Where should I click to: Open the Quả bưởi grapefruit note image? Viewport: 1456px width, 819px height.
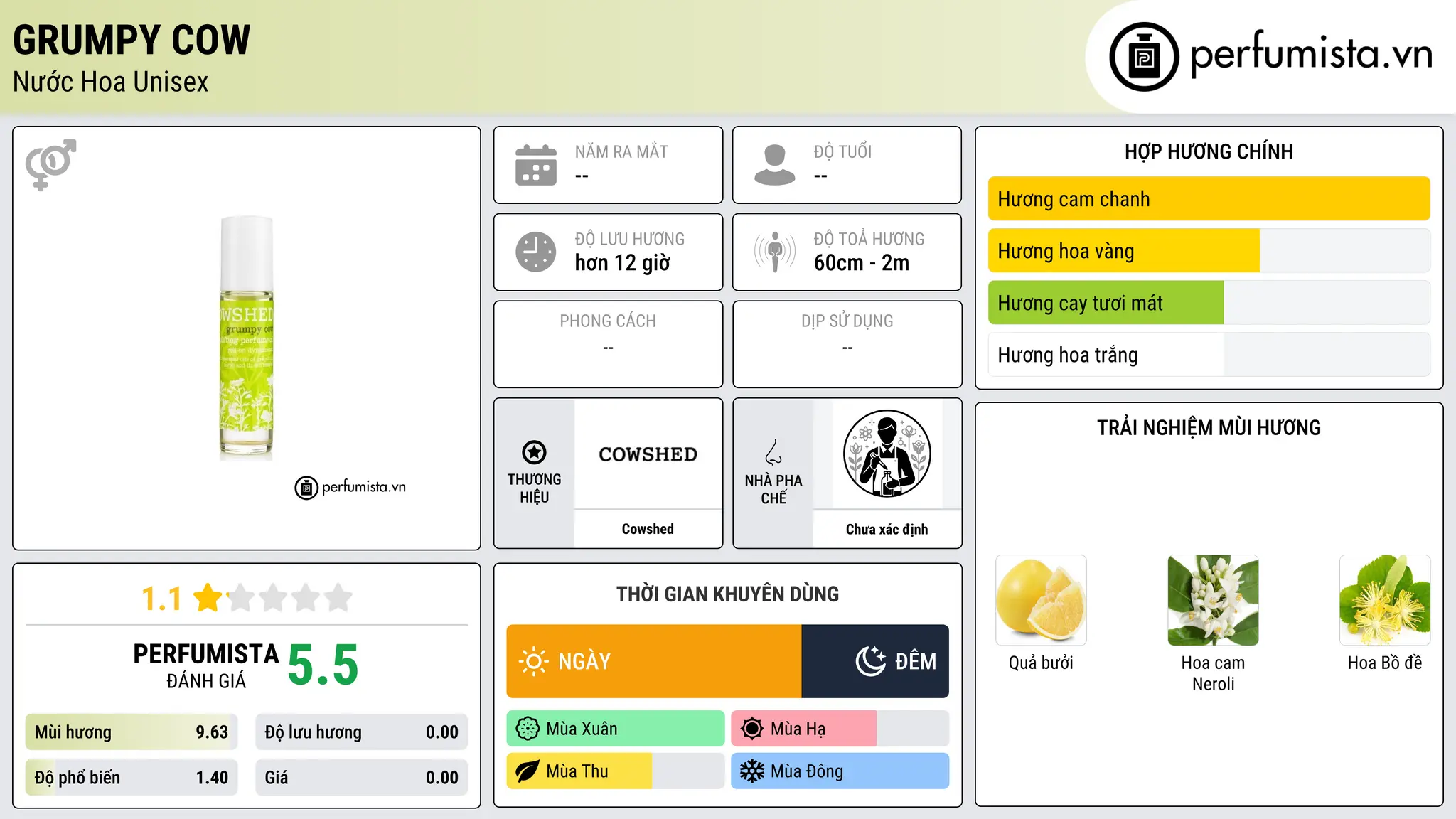[x=1041, y=601]
